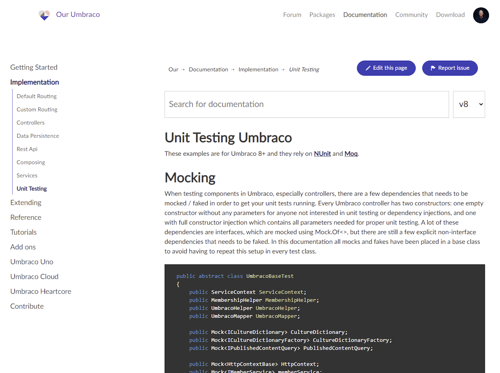Screen dimensions: 500x373
Task: Open Umbraco Uno in the sidebar
Action: point(32,262)
